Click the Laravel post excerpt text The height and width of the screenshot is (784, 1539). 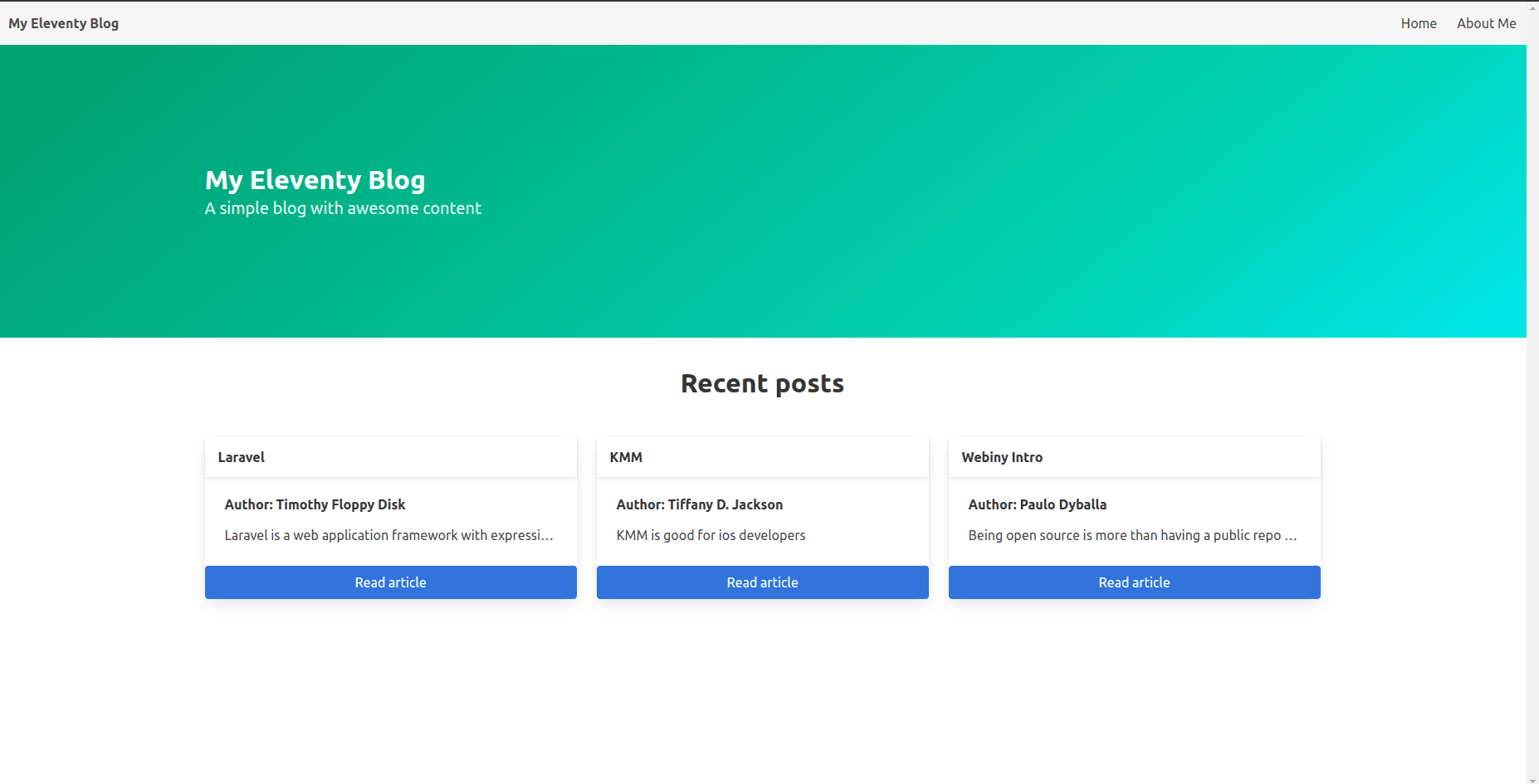coord(388,535)
